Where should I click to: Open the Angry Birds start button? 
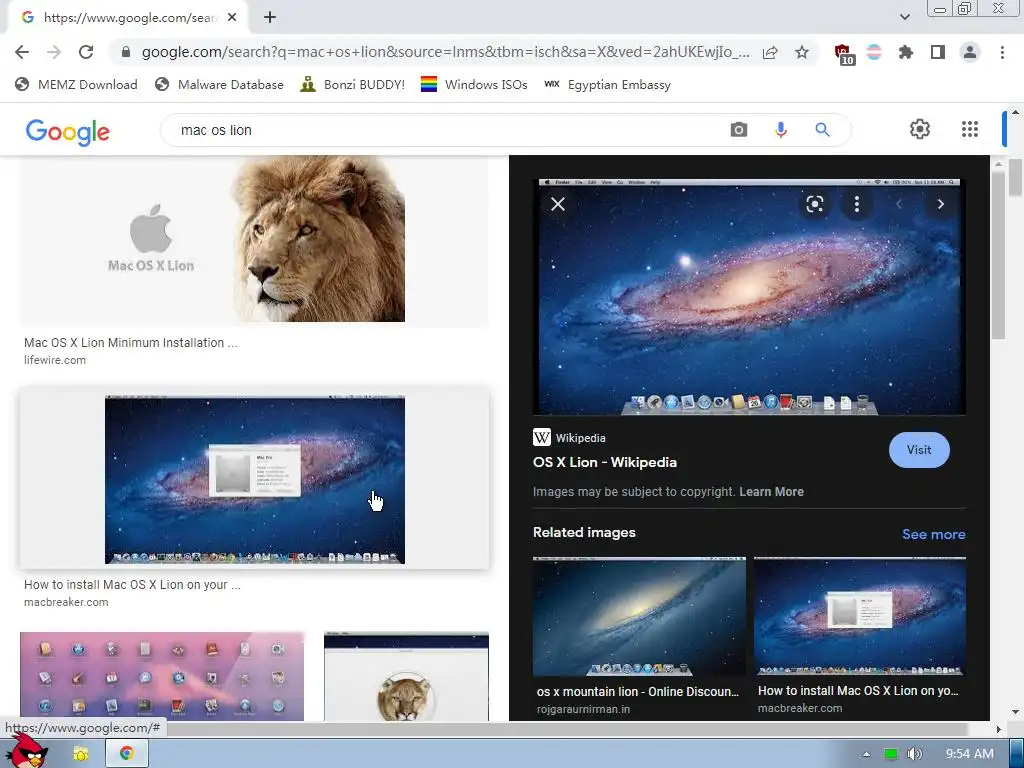tap(26, 750)
